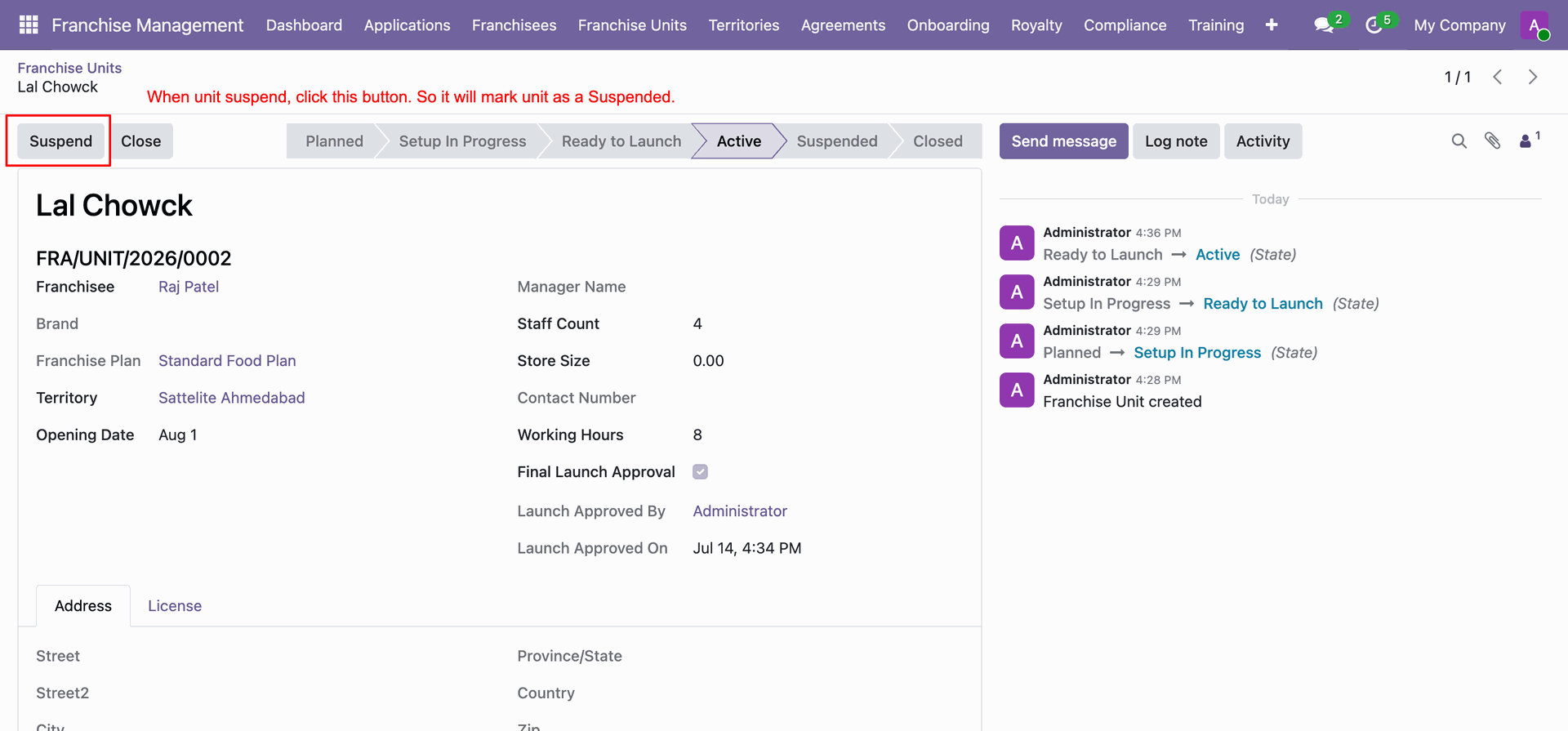Image resolution: width=1568 pixels, height=731 pixels.
Task: Open the Agreements menu
Action: point(843,25)
